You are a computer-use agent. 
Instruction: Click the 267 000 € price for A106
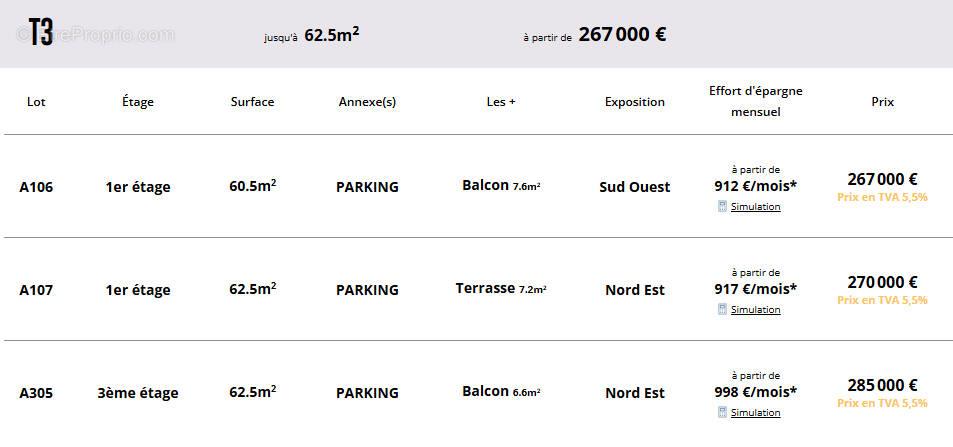pyautogui.click(x=882, y=179)
